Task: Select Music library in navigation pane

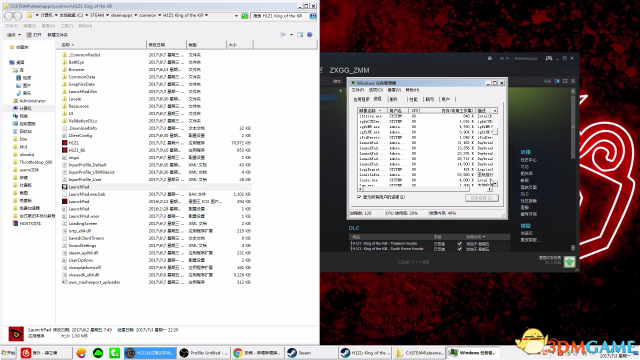Action: (23, 93)
